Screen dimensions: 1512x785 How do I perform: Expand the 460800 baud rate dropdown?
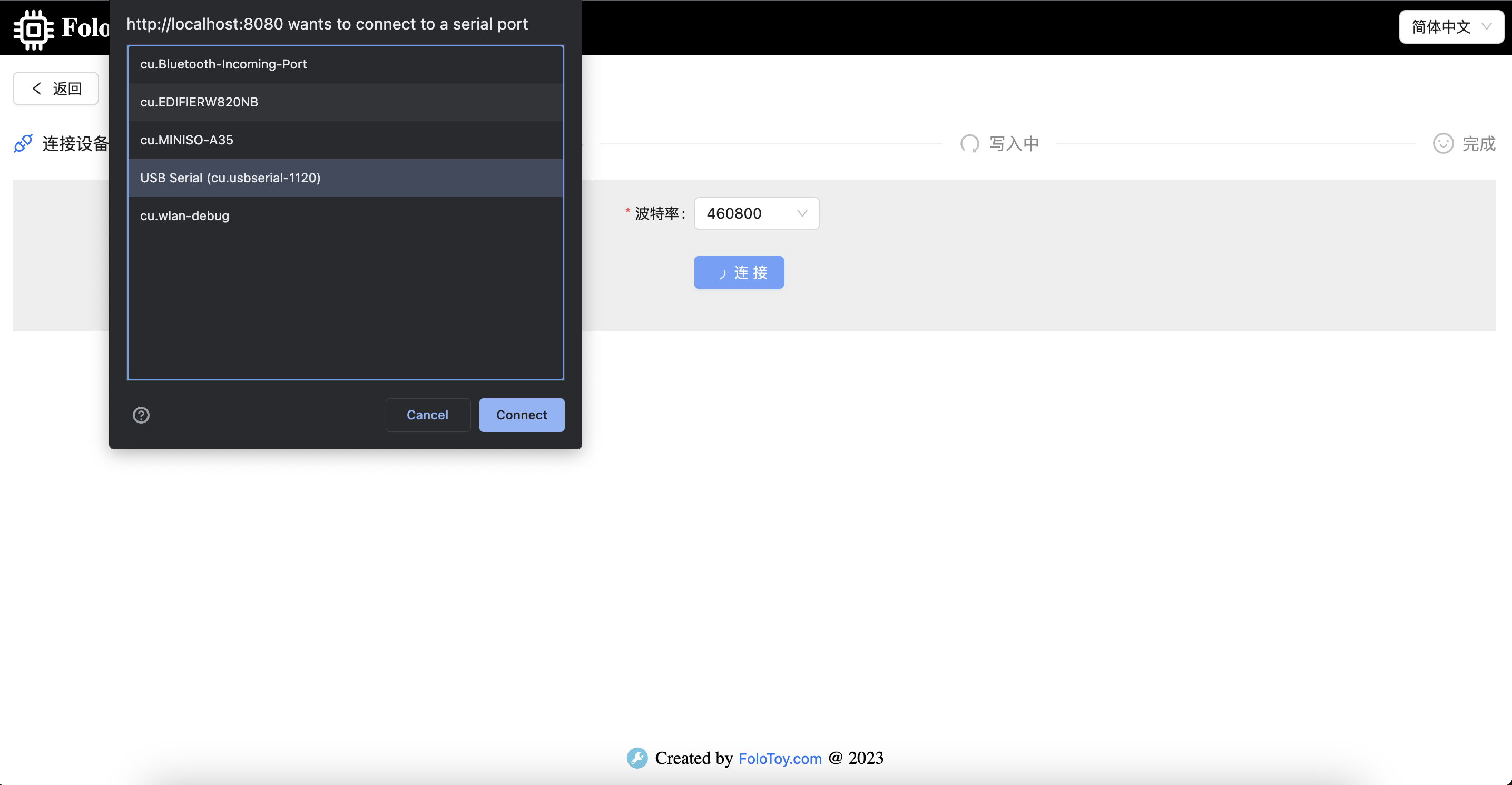tap(756, 213)
